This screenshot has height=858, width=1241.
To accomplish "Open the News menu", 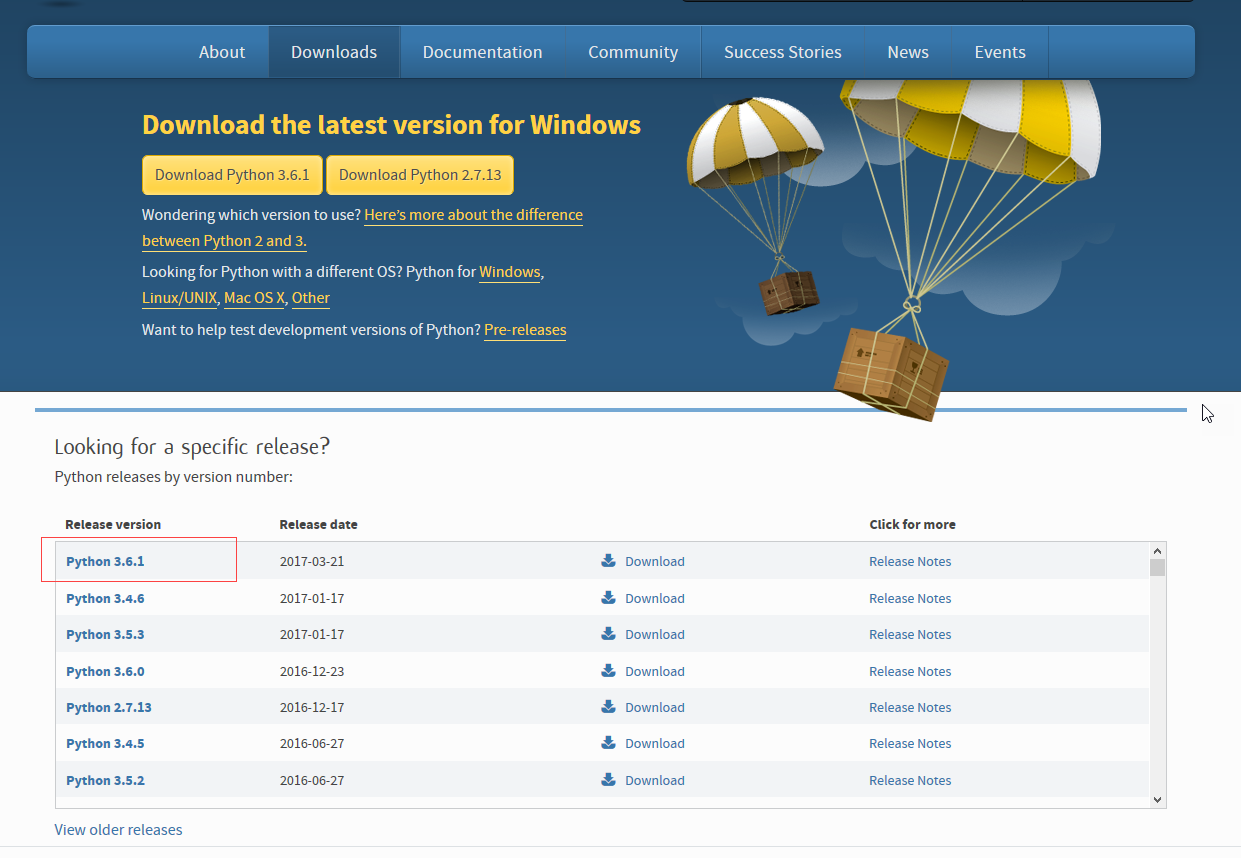I will [908, 52].
